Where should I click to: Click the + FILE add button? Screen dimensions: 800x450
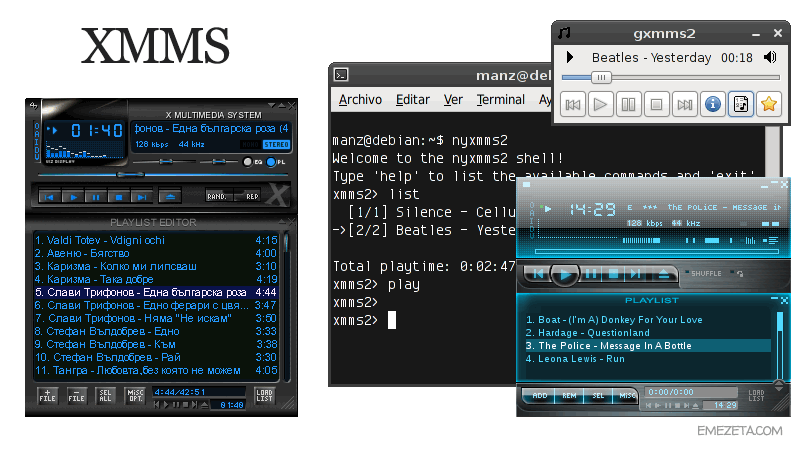coord(47,395)
